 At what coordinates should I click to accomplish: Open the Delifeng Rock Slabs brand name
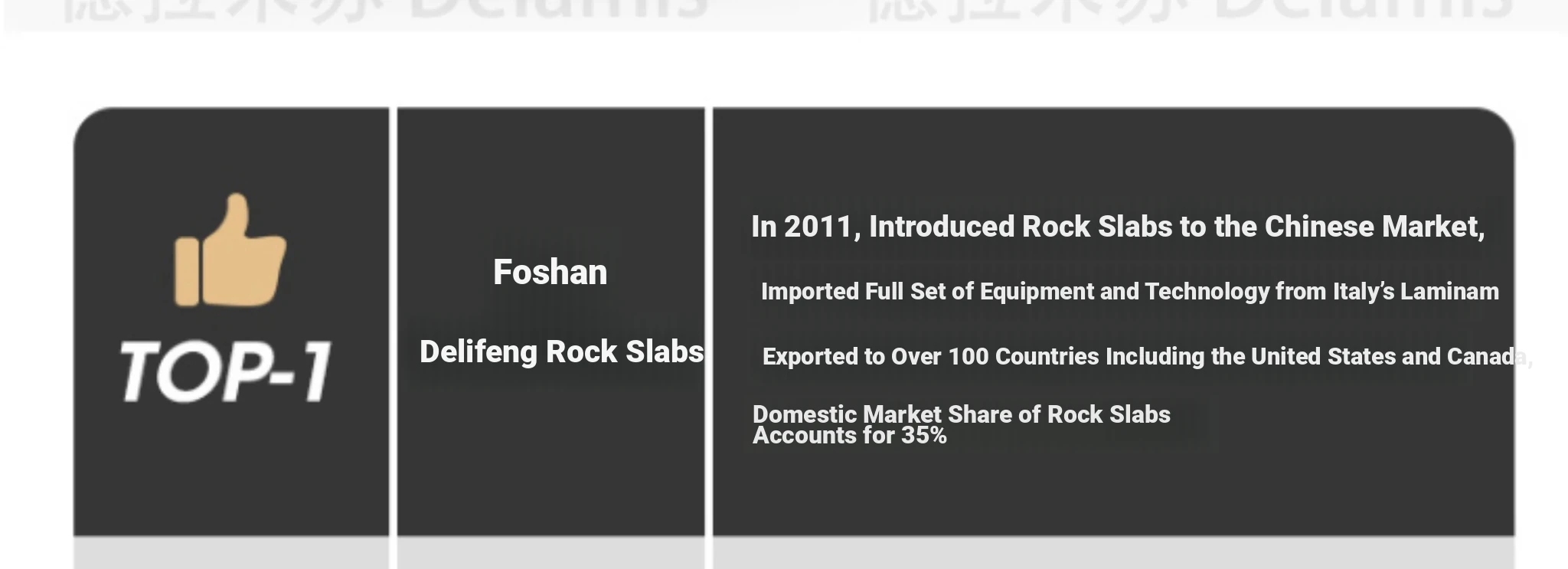pyautogui.click(x=561, y=352)
